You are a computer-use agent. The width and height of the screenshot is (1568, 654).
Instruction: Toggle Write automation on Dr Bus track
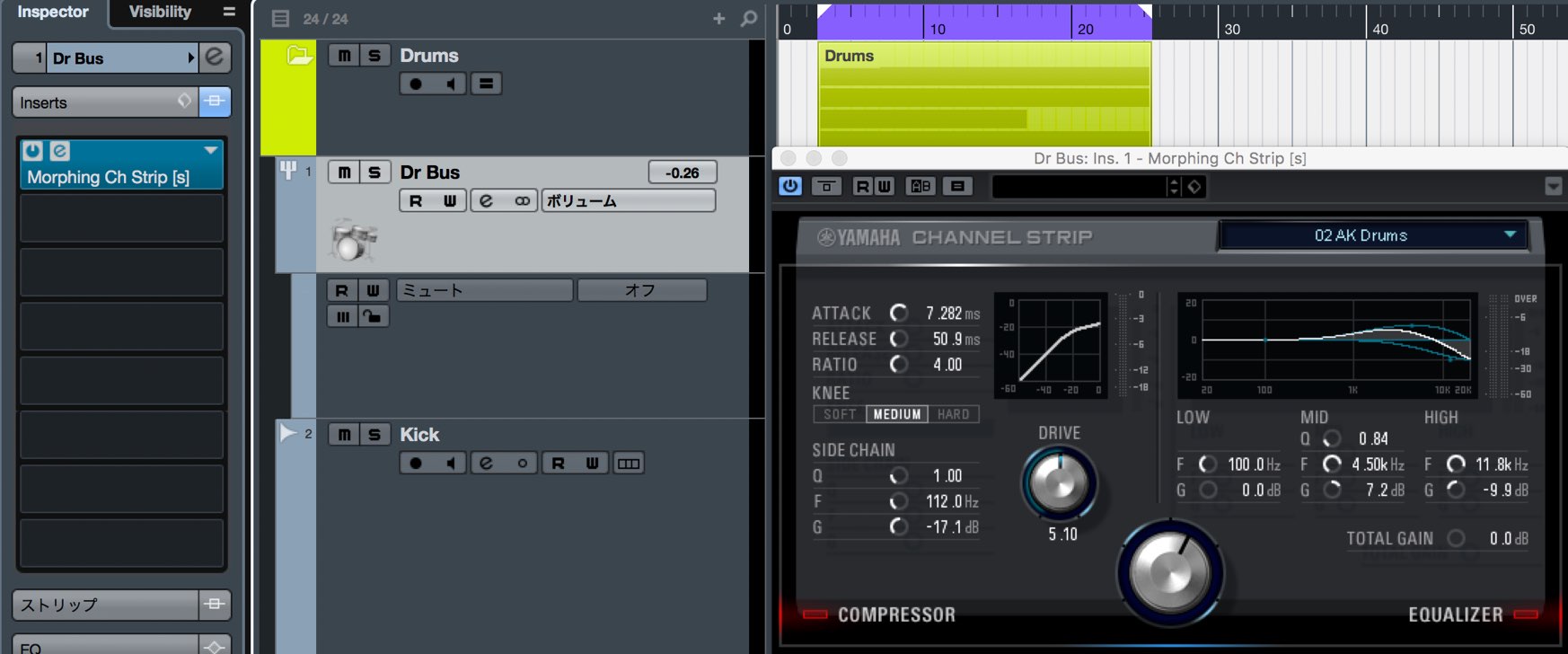pos(449,200)
